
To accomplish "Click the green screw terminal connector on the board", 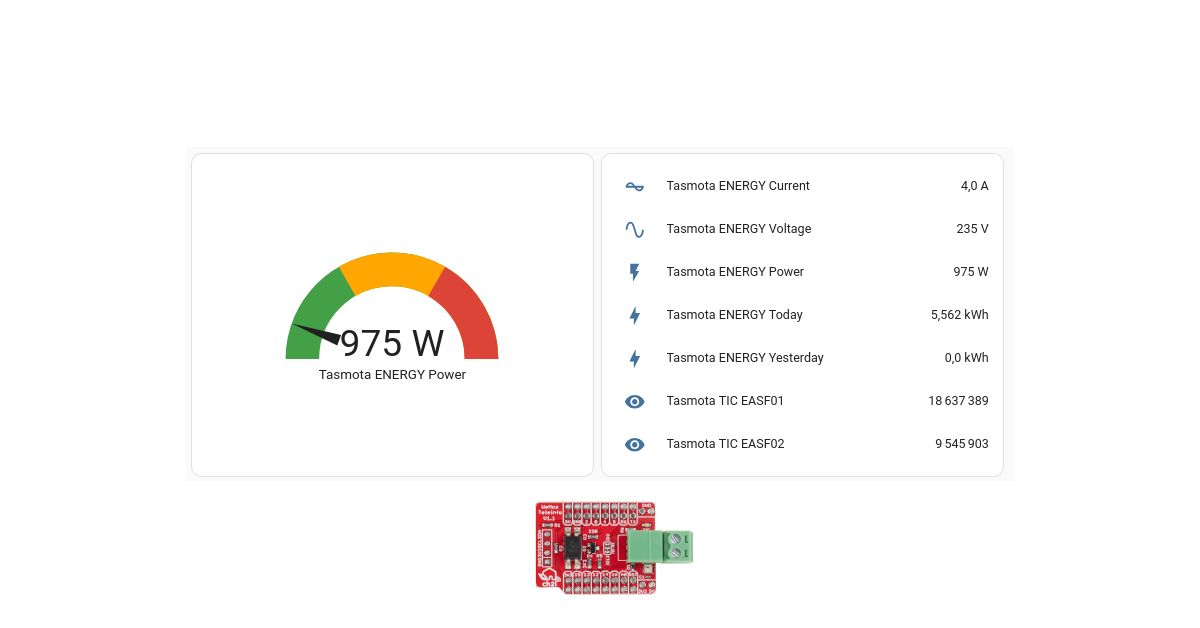I will (x=660, y=547).
